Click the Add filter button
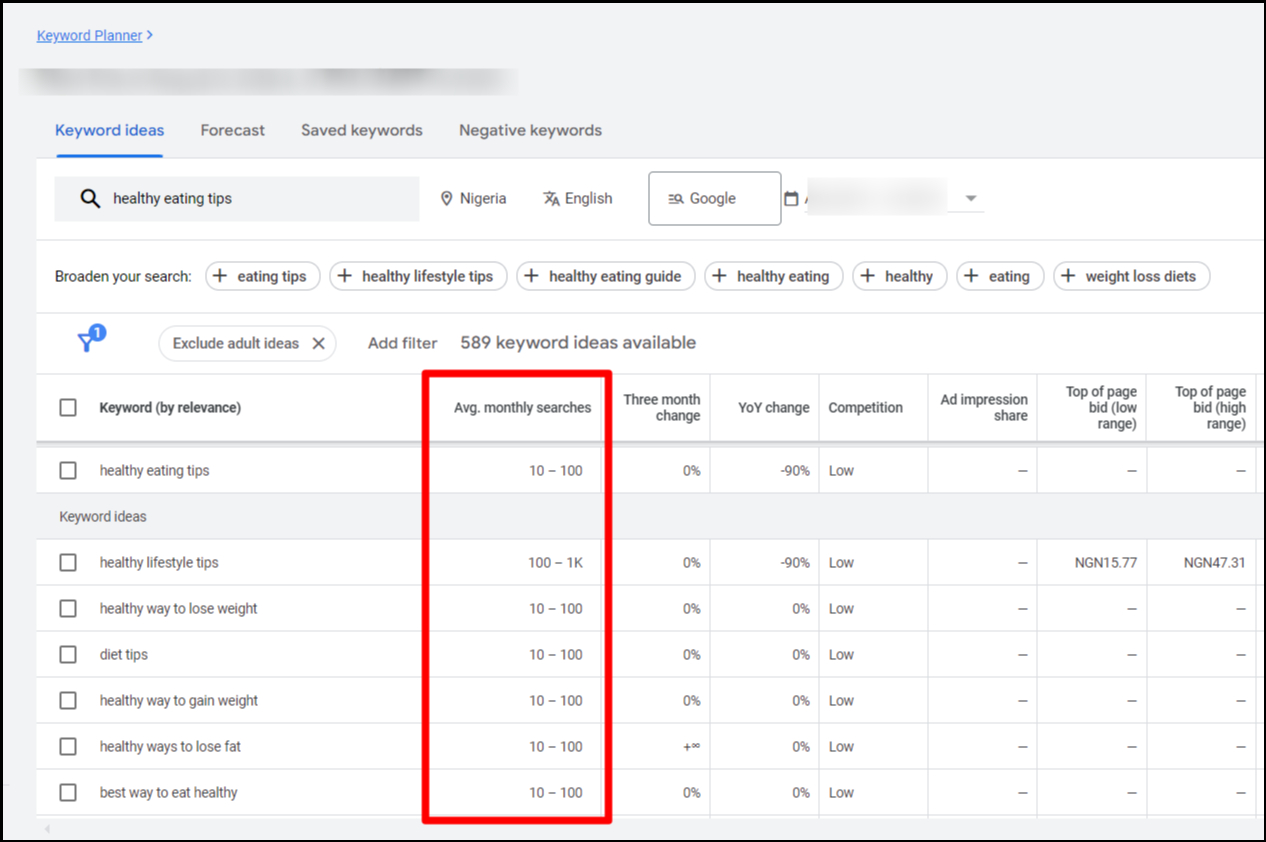Image resolution: width=1266 pixels, height=842 pixels. pyautogui.click(x=402, y=343)
